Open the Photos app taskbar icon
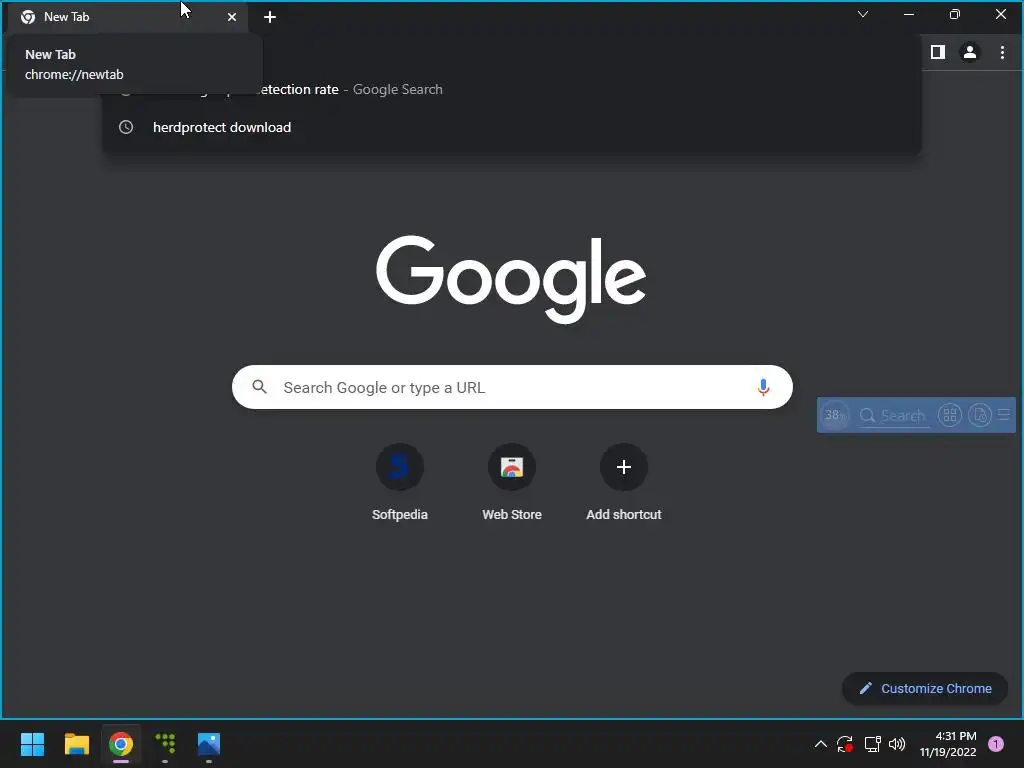 (x=209, y=744)
